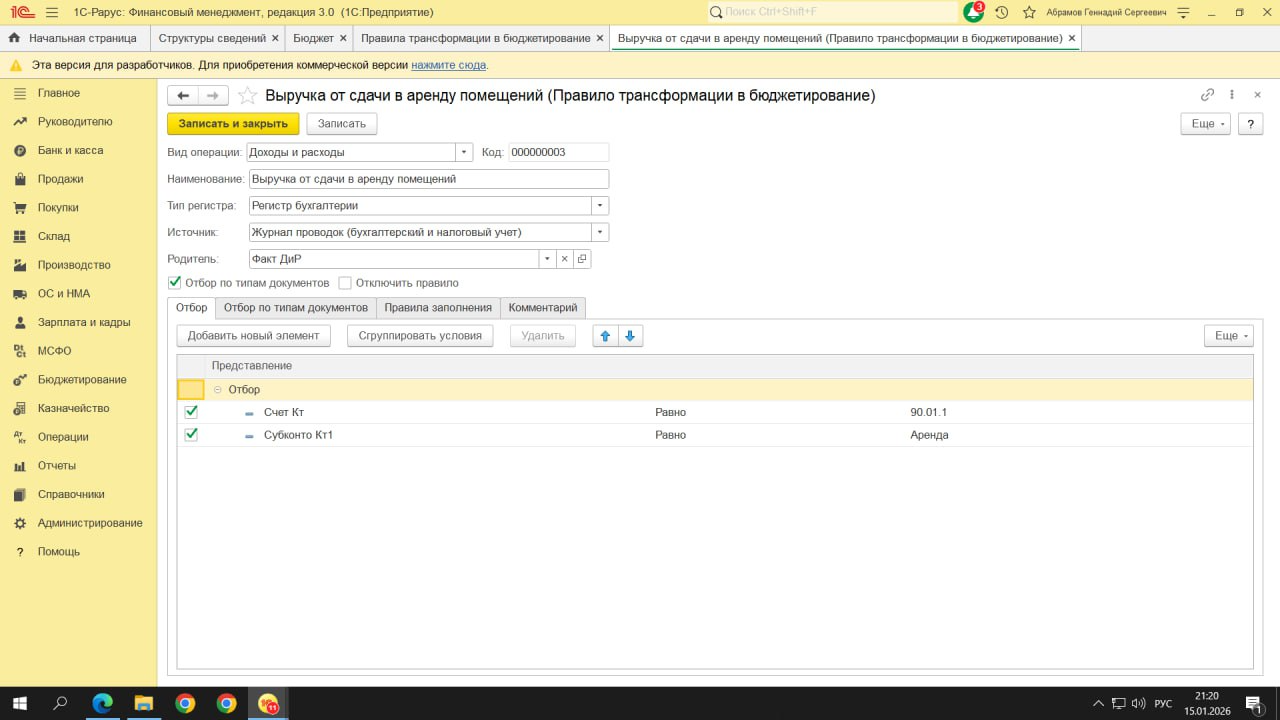This screenshot has width=1280, height=720.
Task: Open Google Chrome from the taskbar
Action: pos(185,703)
